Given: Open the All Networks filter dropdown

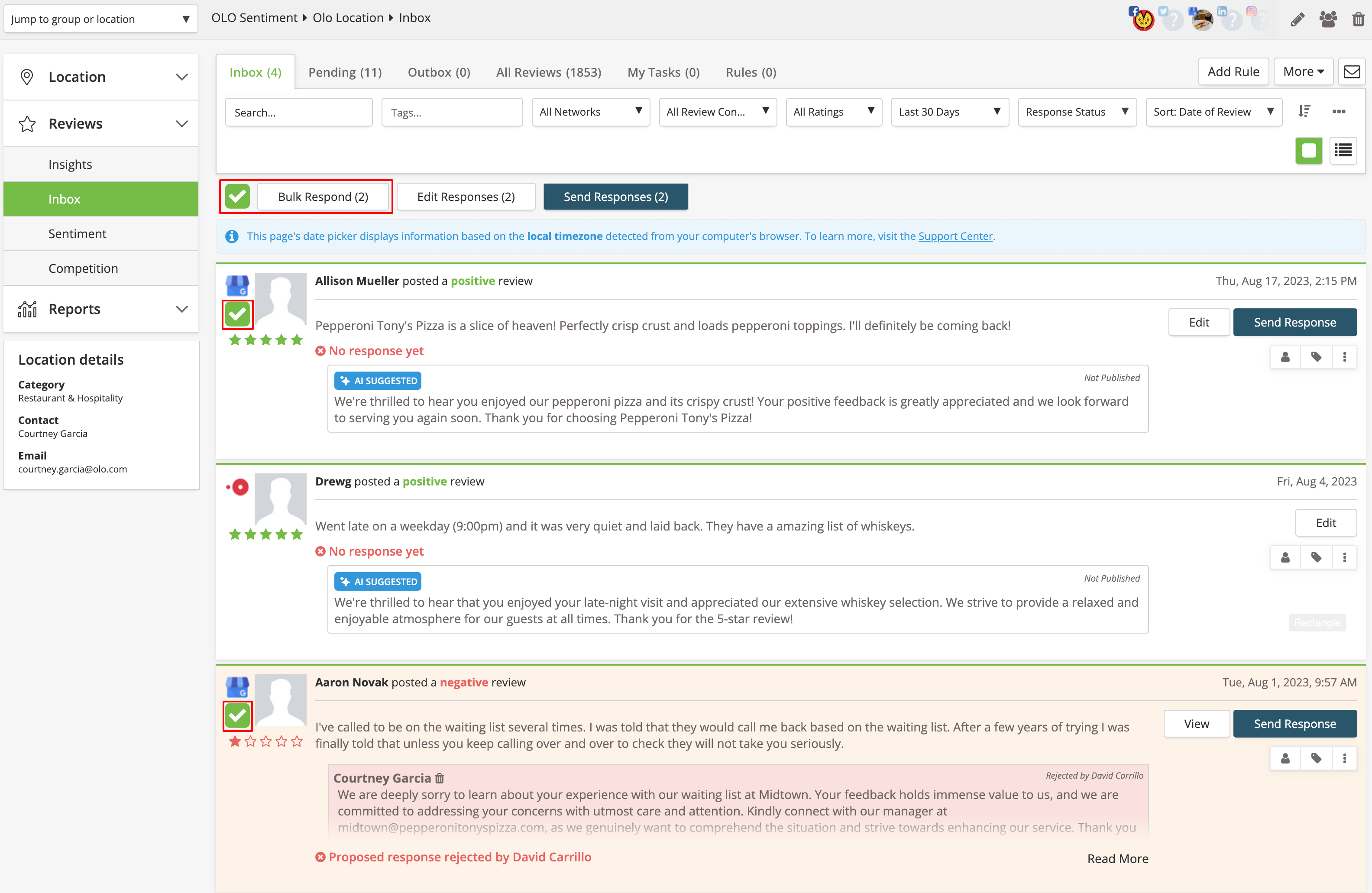Looking at the screenshot, I should tap(591, 112).
